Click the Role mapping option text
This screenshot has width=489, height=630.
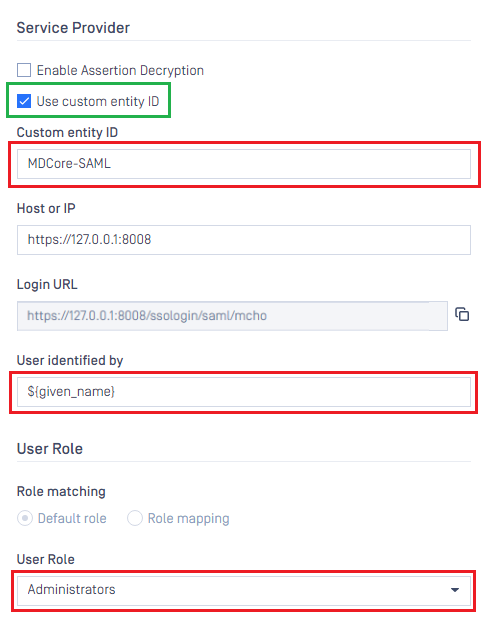188,518
